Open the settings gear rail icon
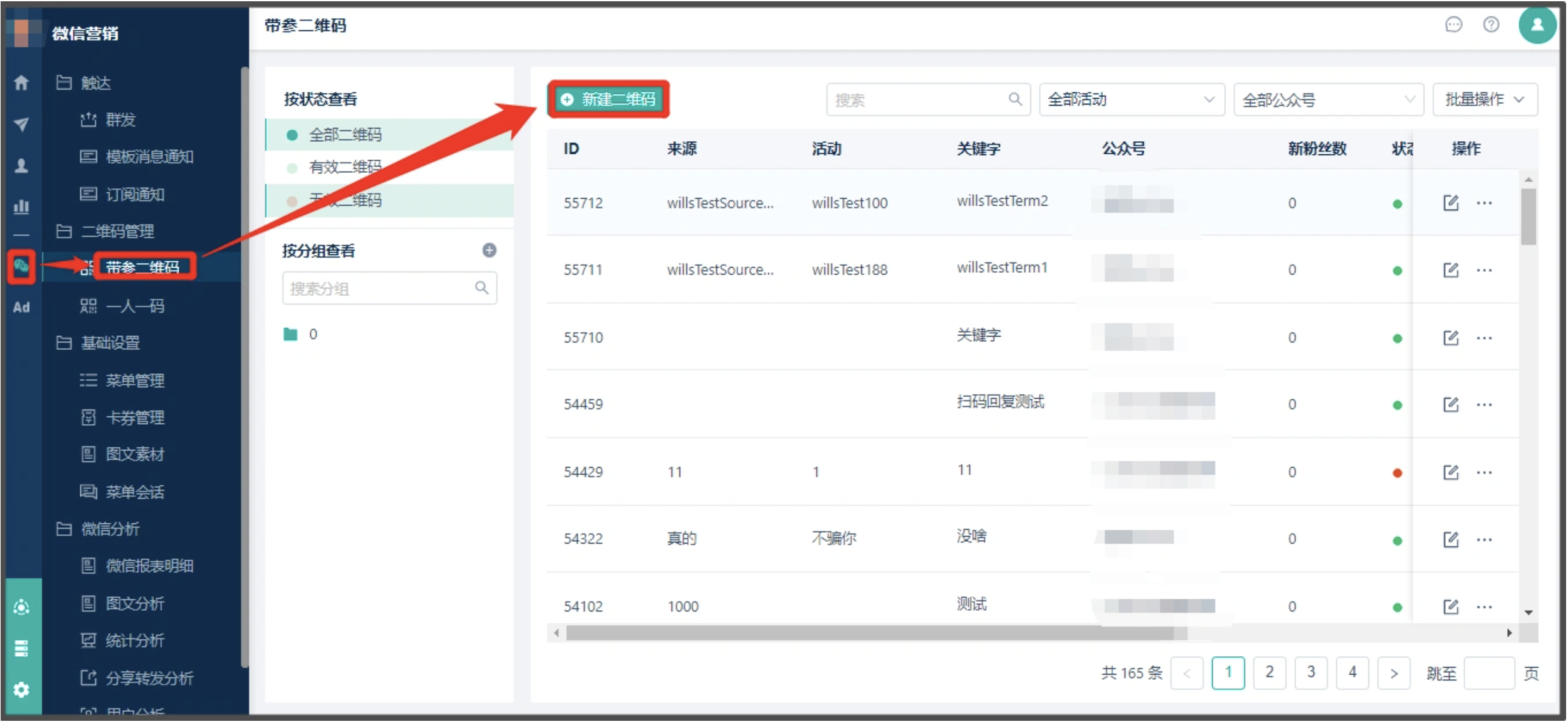The image size is (1568, 724). 22,689
